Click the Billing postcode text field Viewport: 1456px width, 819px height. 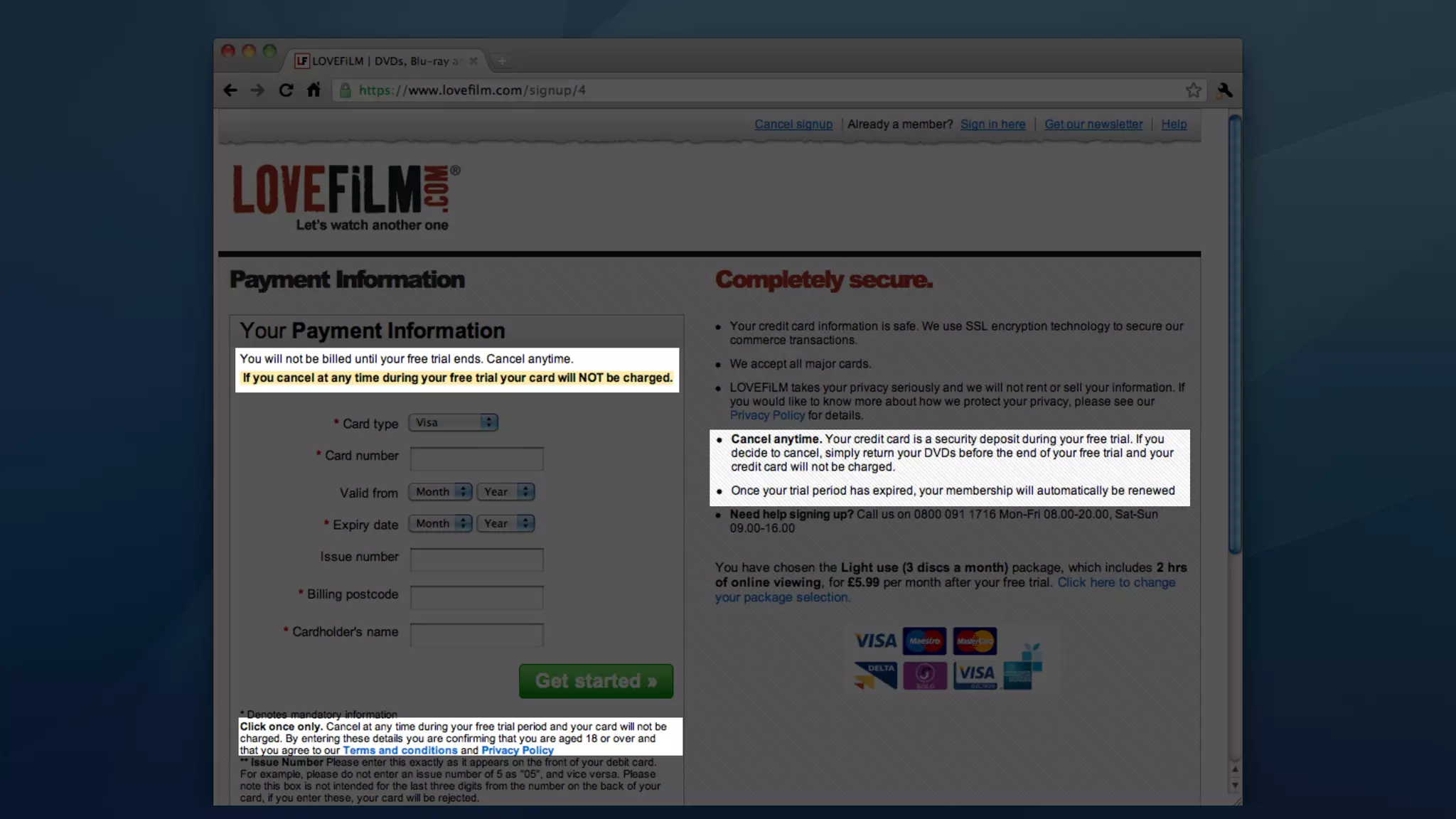(x=476, y=597)
